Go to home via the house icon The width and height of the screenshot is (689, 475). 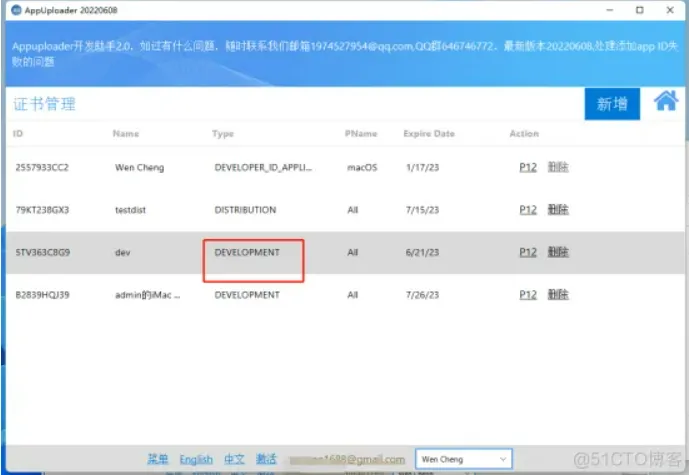666,102
